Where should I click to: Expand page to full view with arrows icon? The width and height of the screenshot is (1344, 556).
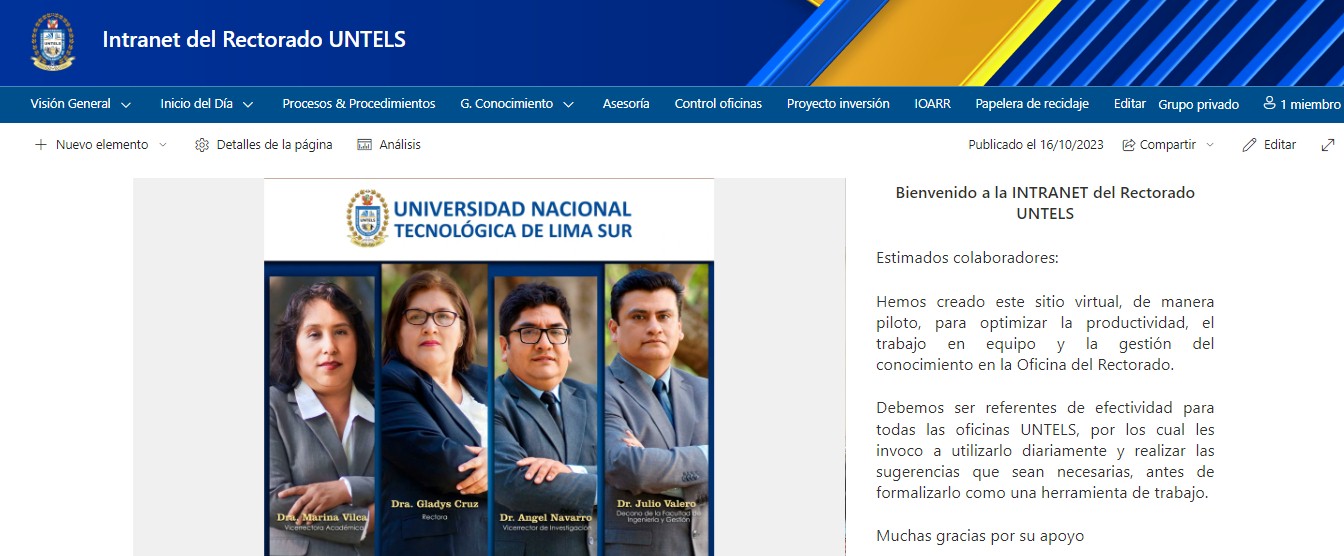1328,145
